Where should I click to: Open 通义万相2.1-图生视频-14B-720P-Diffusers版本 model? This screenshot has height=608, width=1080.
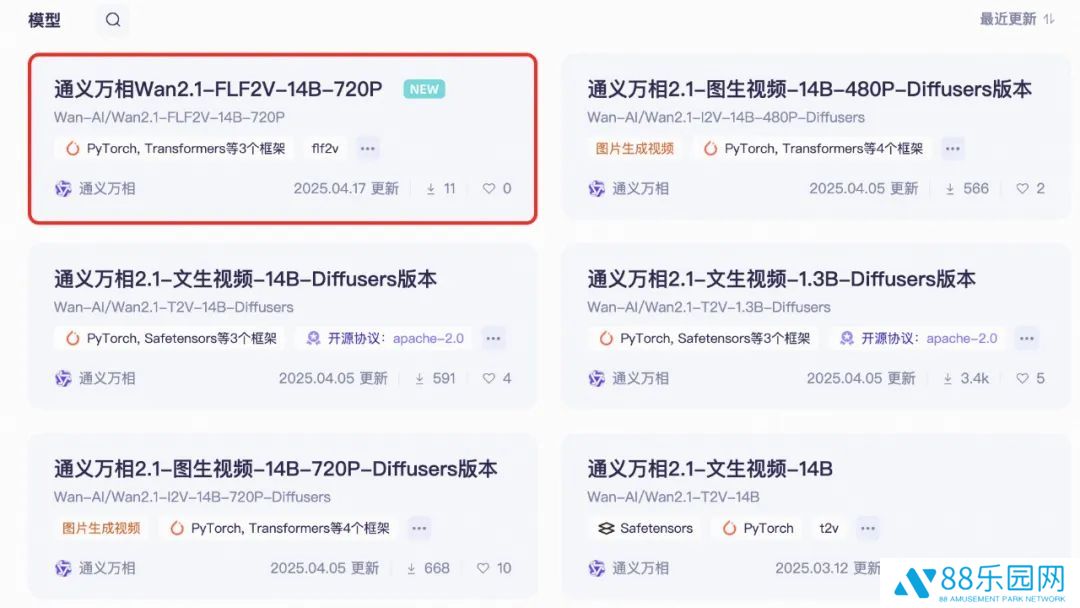coord(275,469)
